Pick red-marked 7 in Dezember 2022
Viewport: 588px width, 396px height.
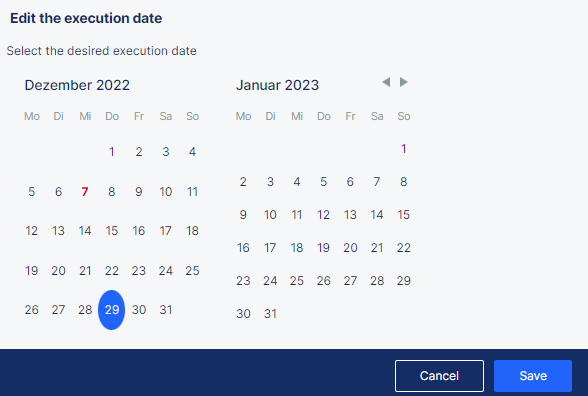click(85, 192)
